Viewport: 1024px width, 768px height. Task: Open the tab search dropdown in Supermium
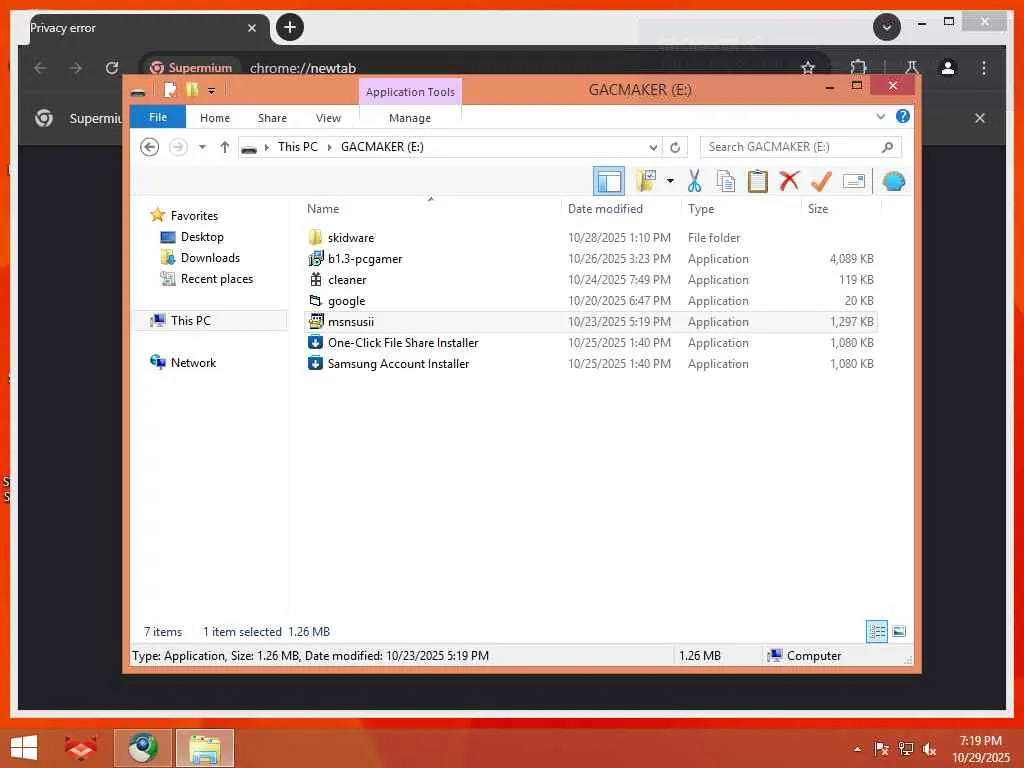886,27
